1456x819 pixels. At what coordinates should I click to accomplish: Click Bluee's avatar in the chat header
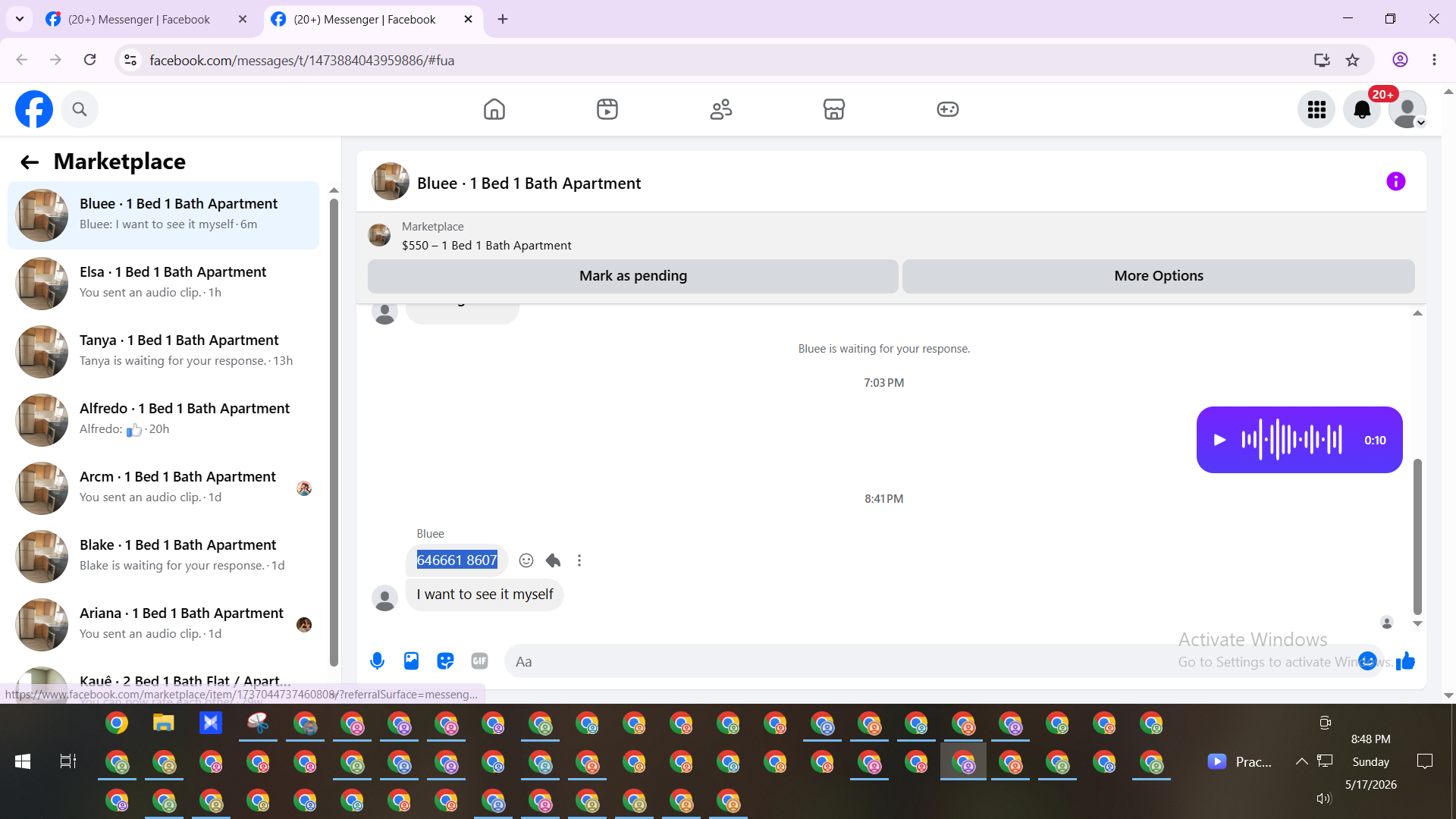pos(391,181)
